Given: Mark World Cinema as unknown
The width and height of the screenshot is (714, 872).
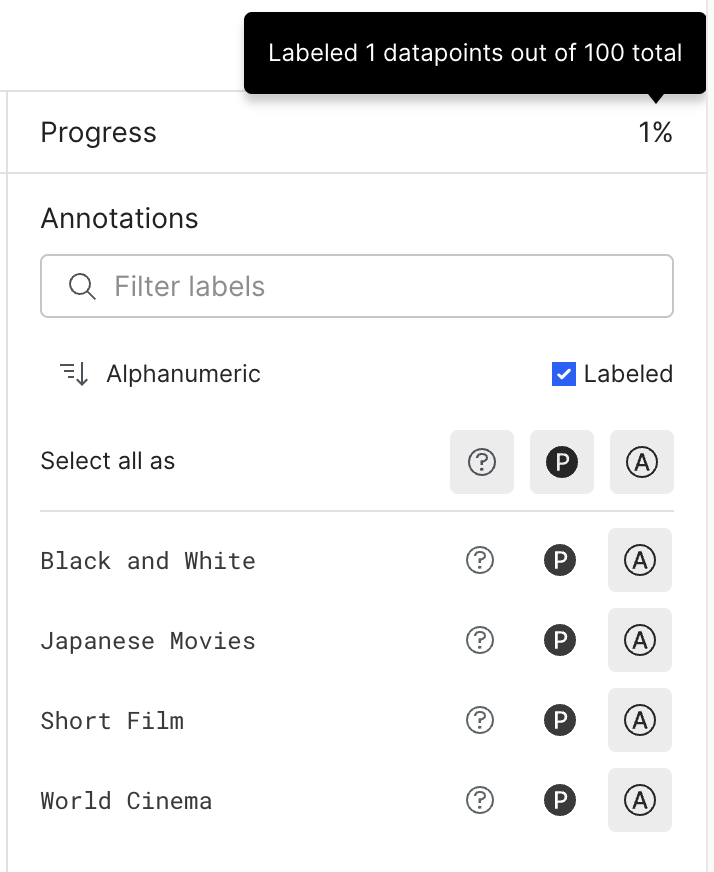Looking at the screenshot, I should (x=480, y=800).
